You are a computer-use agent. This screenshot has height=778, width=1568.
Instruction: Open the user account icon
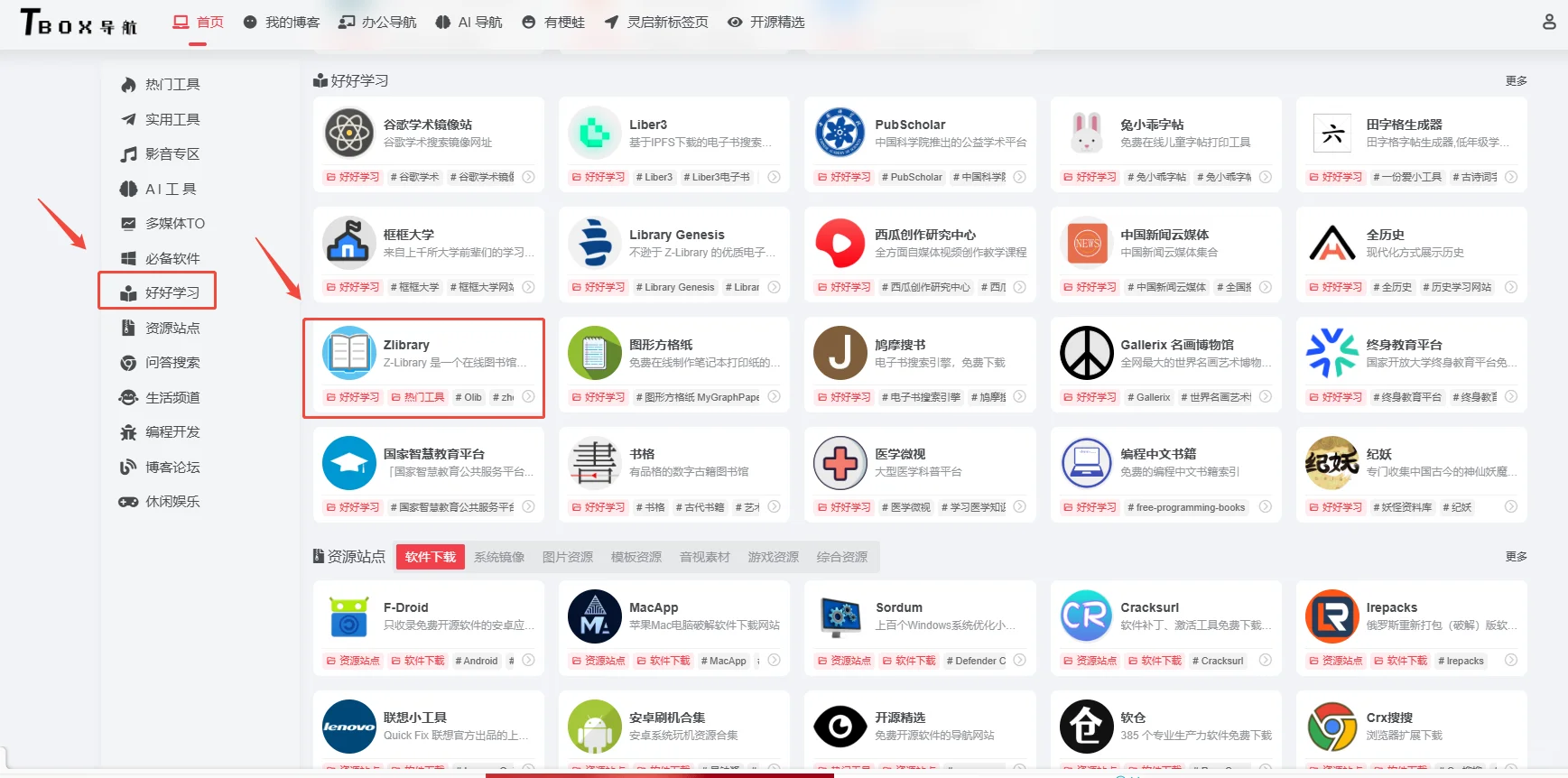pos(1549,22)
